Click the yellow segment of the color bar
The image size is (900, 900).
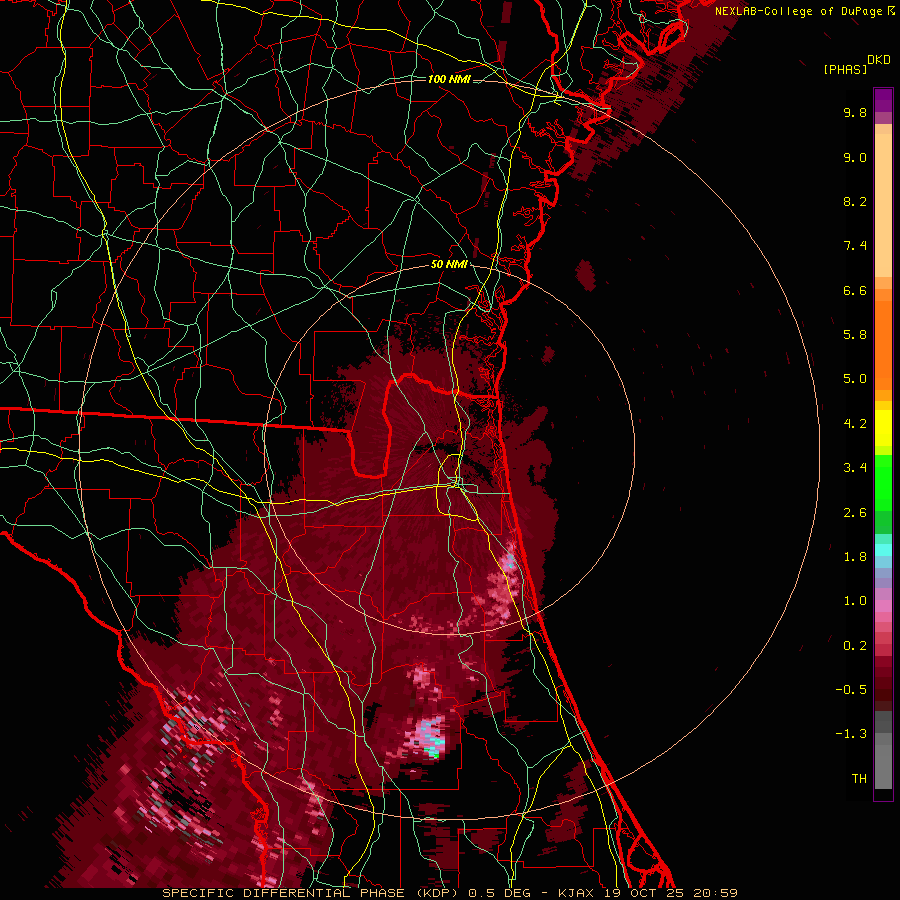883,428
